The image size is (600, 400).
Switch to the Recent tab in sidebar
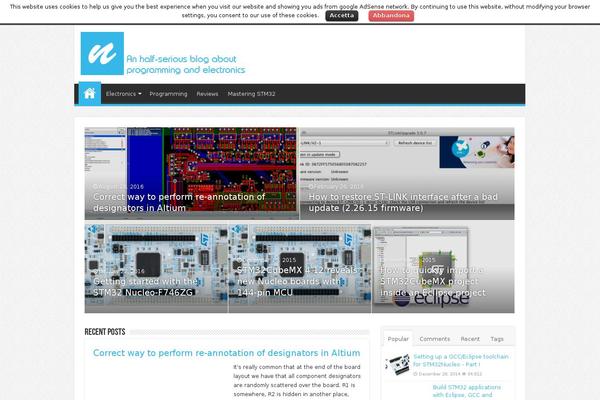[470, 339]
